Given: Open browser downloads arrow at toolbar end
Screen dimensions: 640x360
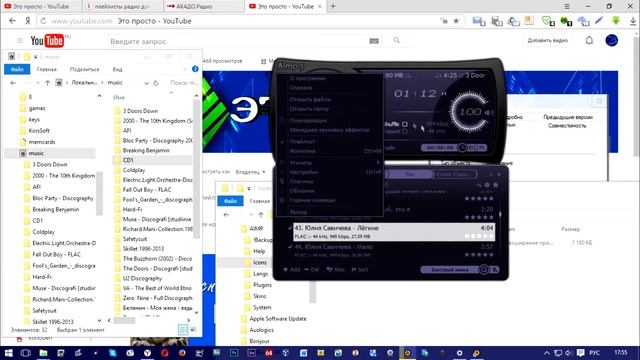Looking at the screenshot, I should [x=633, y=21].
